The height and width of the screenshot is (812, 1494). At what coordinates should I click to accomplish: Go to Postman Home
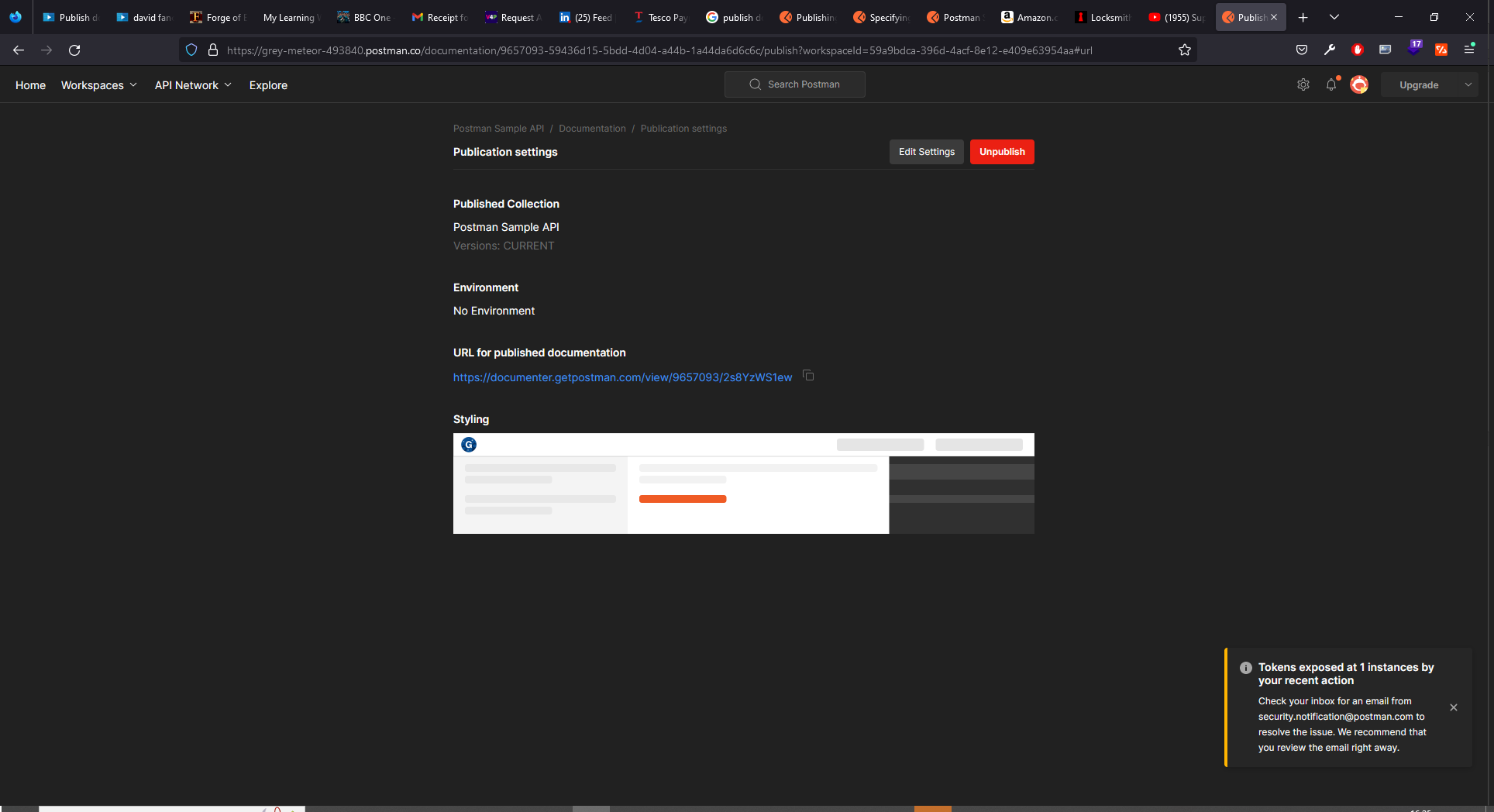coord(30,85)
